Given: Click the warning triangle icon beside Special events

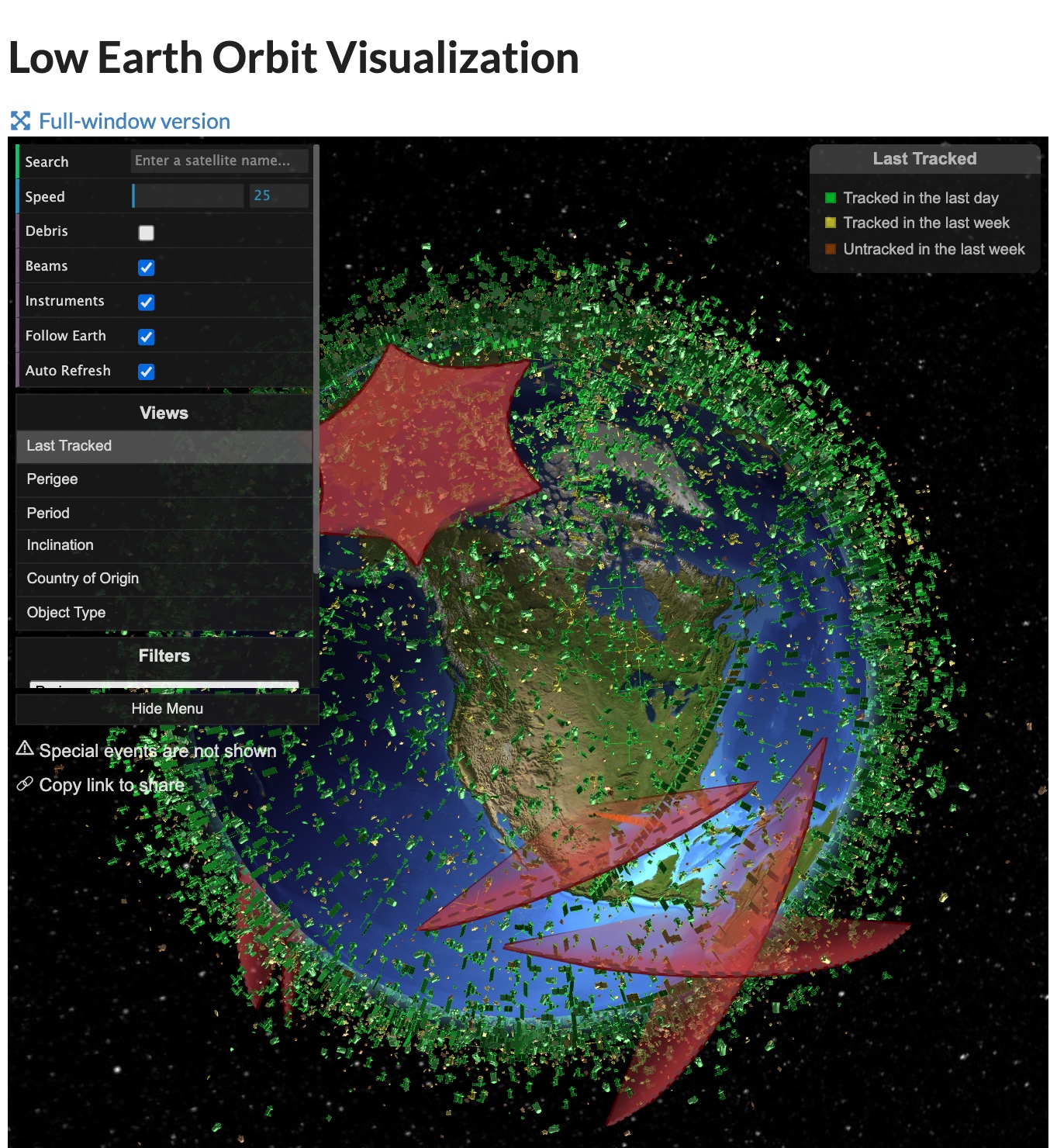Looking at the screenshot, I should [25, 749].
